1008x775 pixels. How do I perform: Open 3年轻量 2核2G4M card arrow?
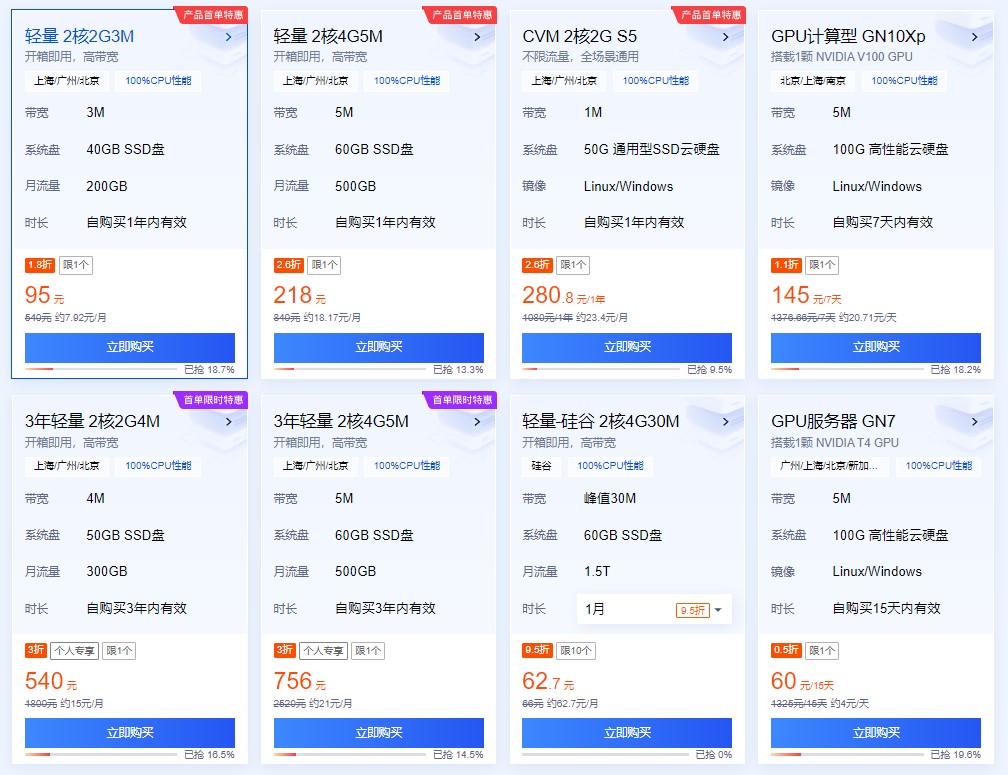(x=229, y=422)
